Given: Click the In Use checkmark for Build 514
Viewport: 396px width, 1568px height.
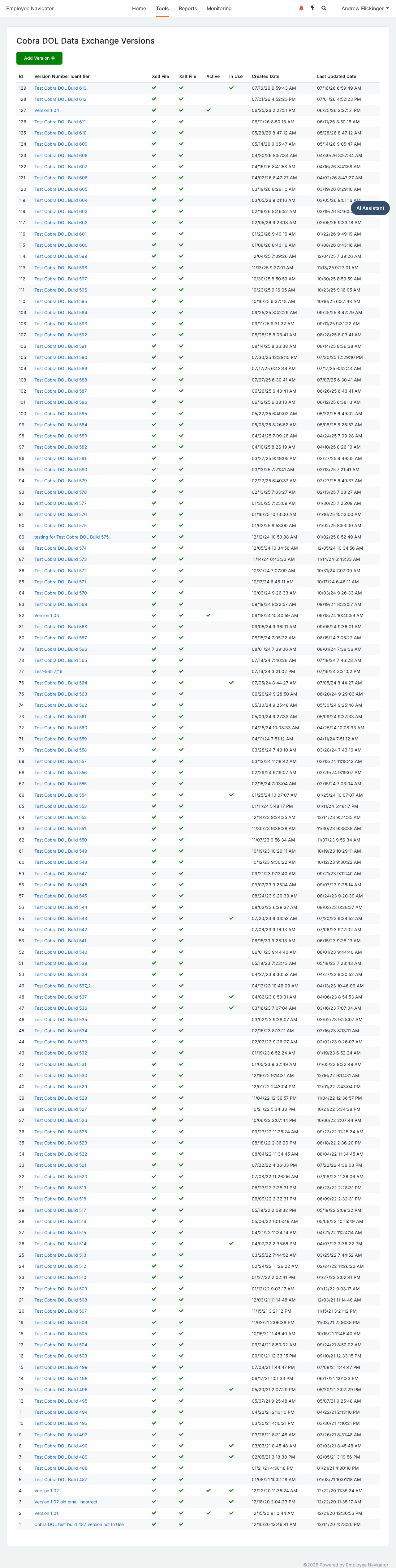Looking at the screenshot, I should 231,1244.
